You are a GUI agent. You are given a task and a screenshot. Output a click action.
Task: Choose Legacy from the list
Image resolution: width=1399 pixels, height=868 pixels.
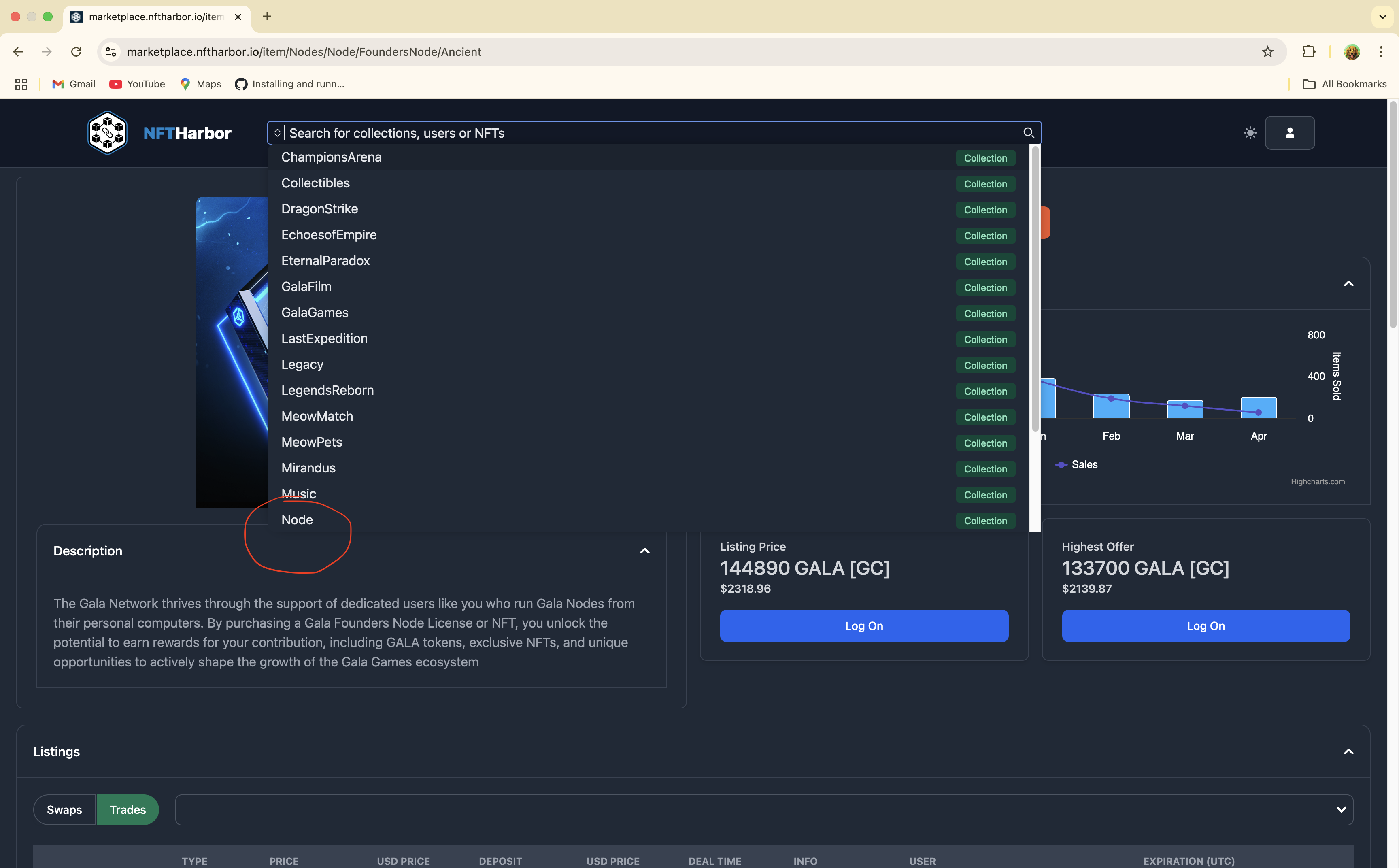(648, 364)
